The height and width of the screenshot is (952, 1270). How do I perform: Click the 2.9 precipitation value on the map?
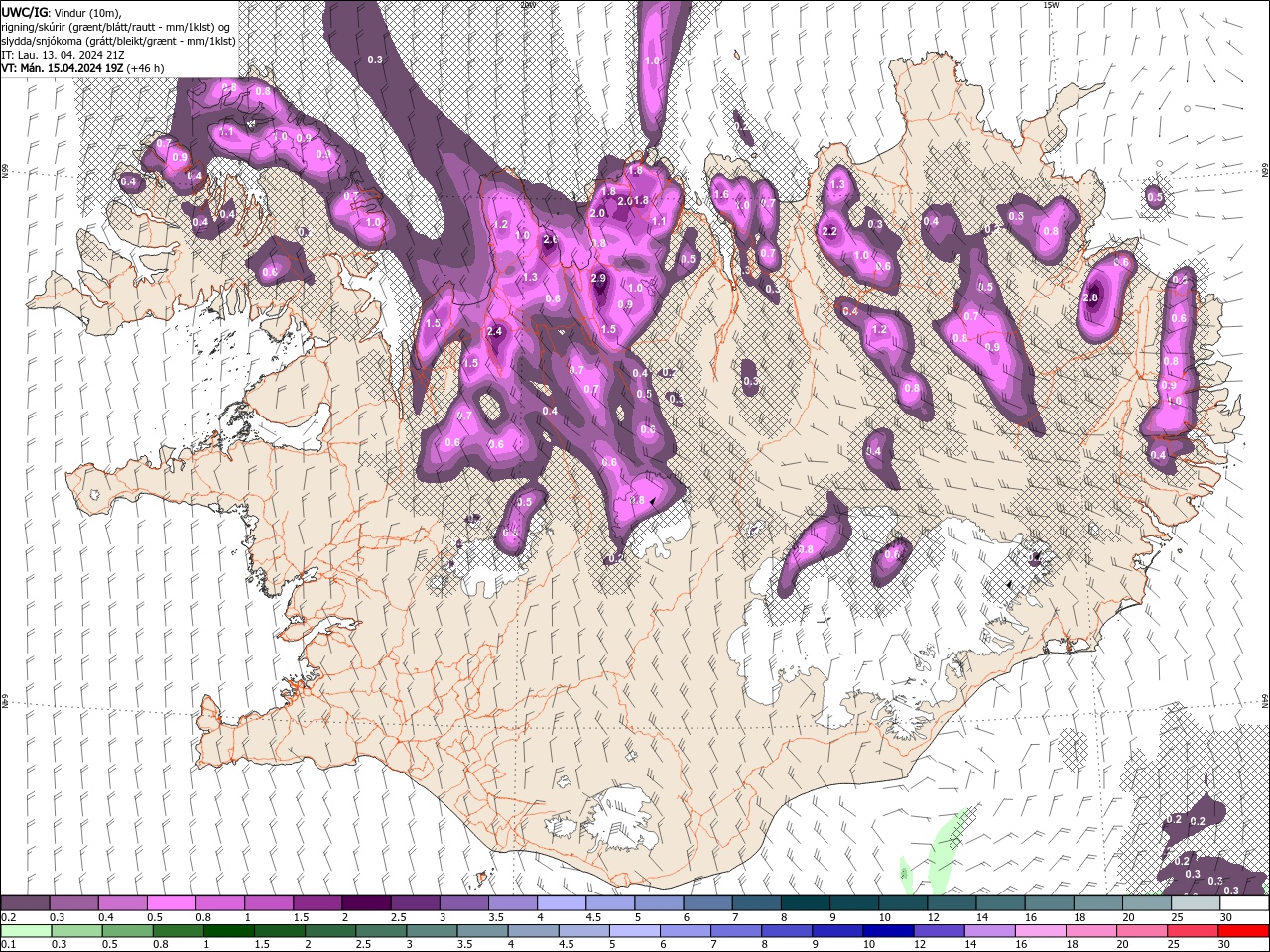coord(598,279)
